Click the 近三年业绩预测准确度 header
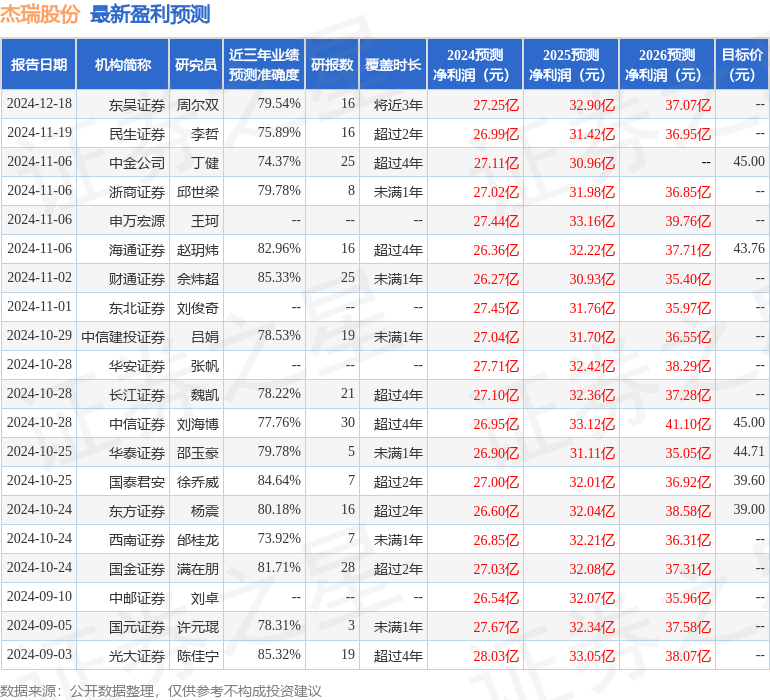The image size is (770, 700). [264, 64]
